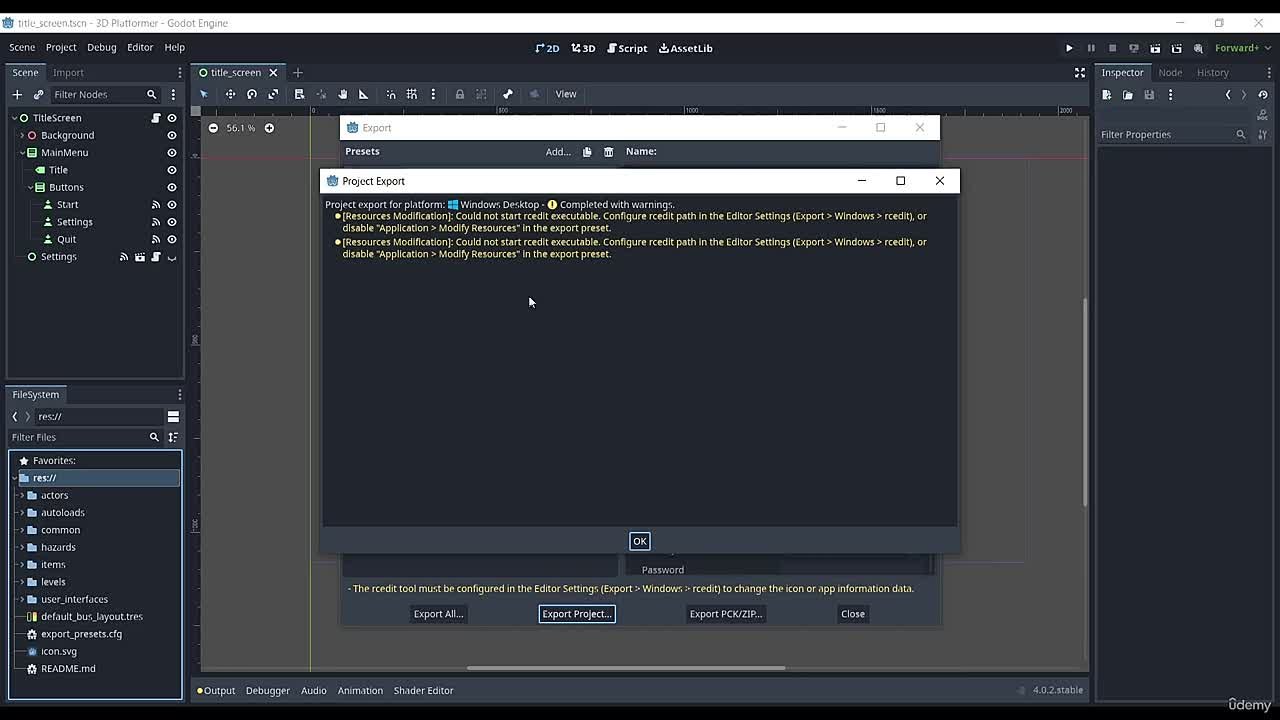Viewport: 1280px width, 720px height.
Task: Open the script attached to TitleScreen
Action: (155, 118)
